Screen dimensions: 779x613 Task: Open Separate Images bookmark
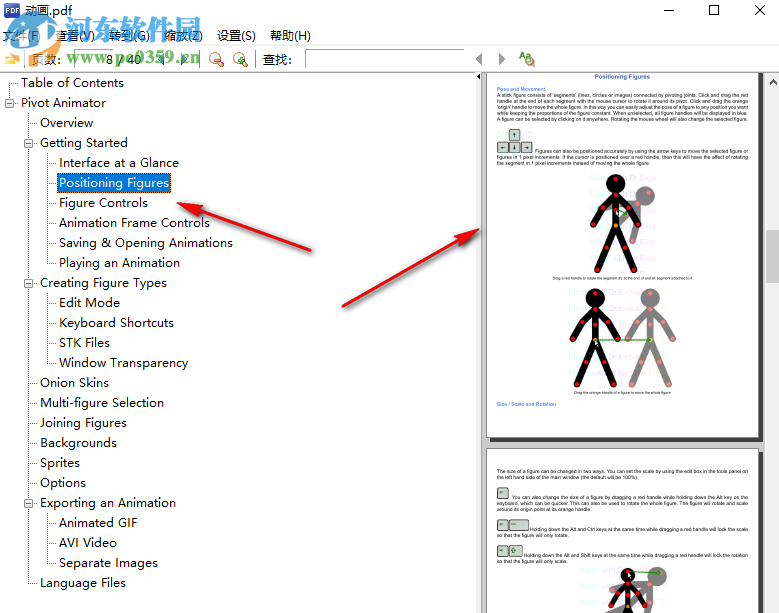[108, 563]
